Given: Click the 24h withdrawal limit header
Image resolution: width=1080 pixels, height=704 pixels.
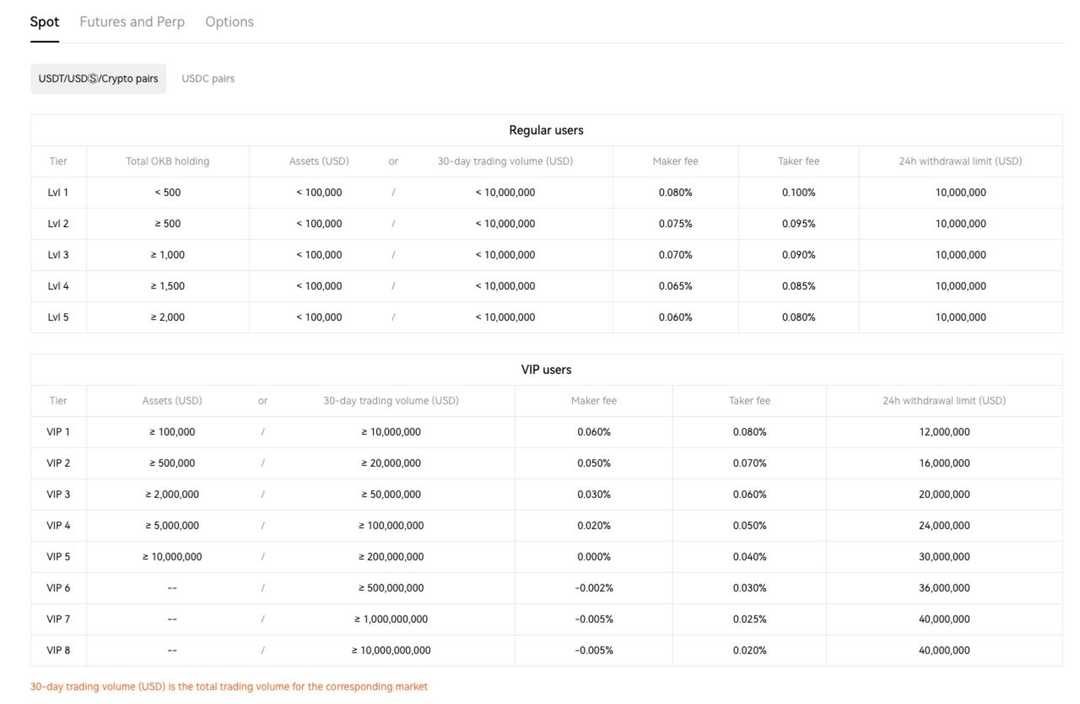Looking at the screenshot, I should [959, 160].
